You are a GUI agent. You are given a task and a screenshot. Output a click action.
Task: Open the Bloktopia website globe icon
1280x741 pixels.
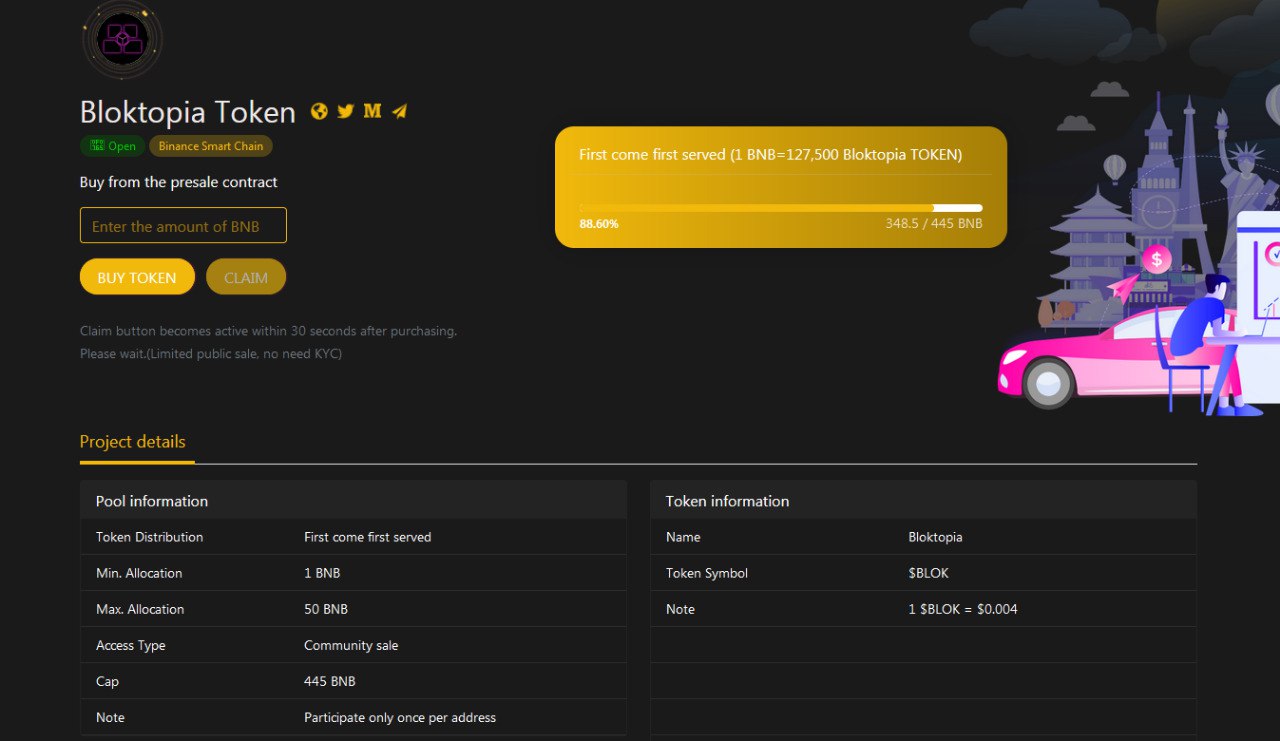(319, 111)
